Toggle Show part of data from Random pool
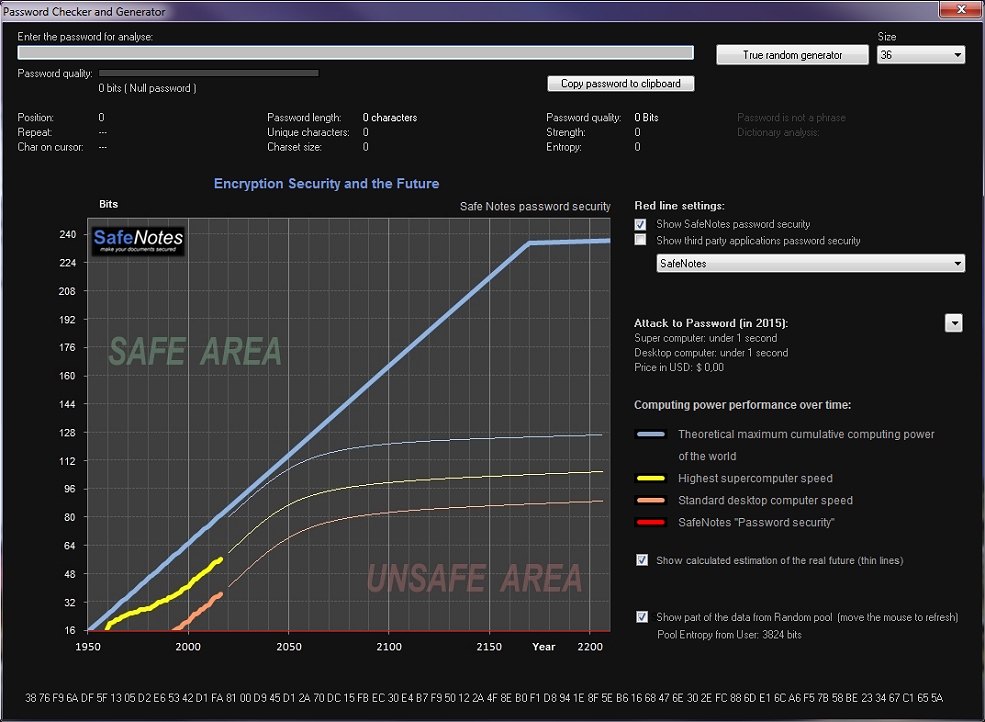The width and height of the screenshot is (985, 722). click(641, 617)
